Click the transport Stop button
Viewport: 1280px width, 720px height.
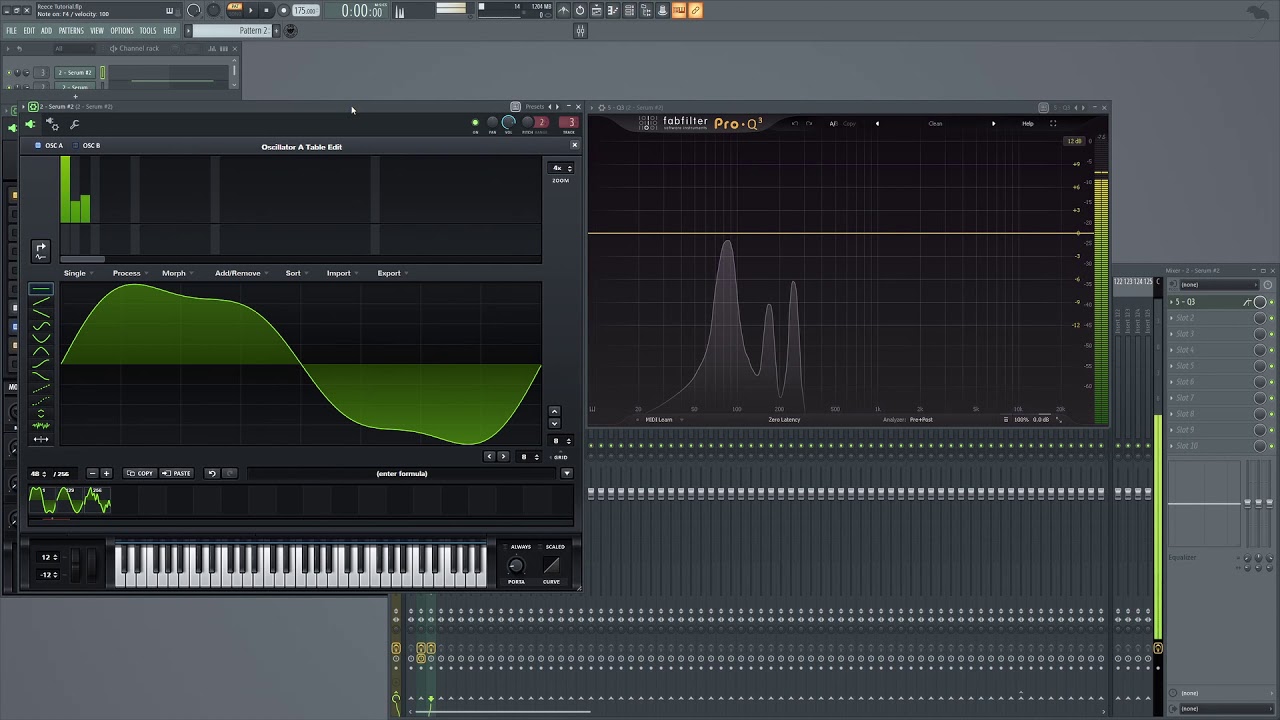point(266,10)
